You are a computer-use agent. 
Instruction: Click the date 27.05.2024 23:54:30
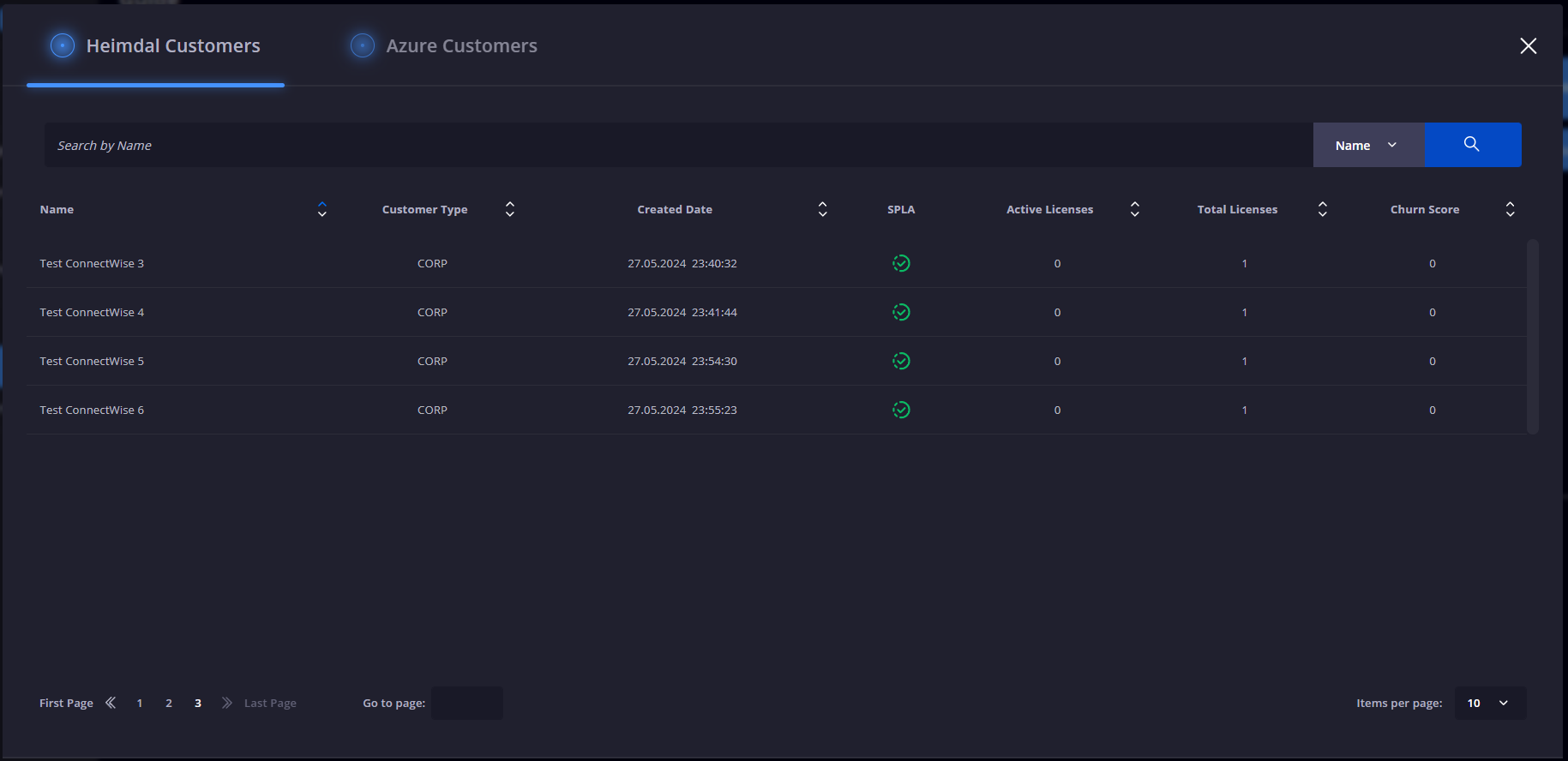pyautogui.click(x=682, y=361)
